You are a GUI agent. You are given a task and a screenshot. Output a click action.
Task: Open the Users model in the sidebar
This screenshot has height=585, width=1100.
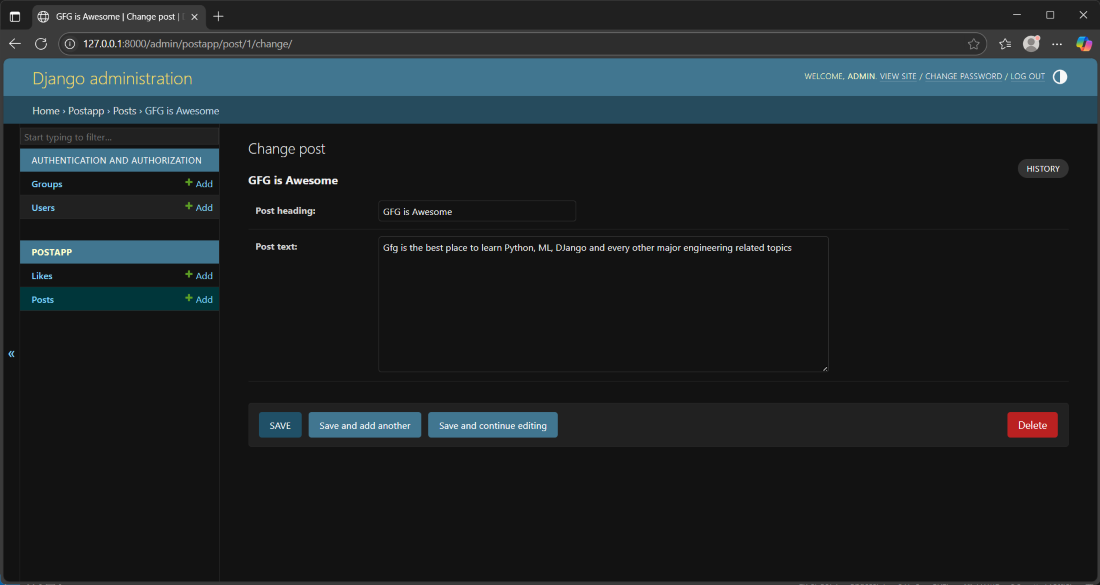pos(43,208)
